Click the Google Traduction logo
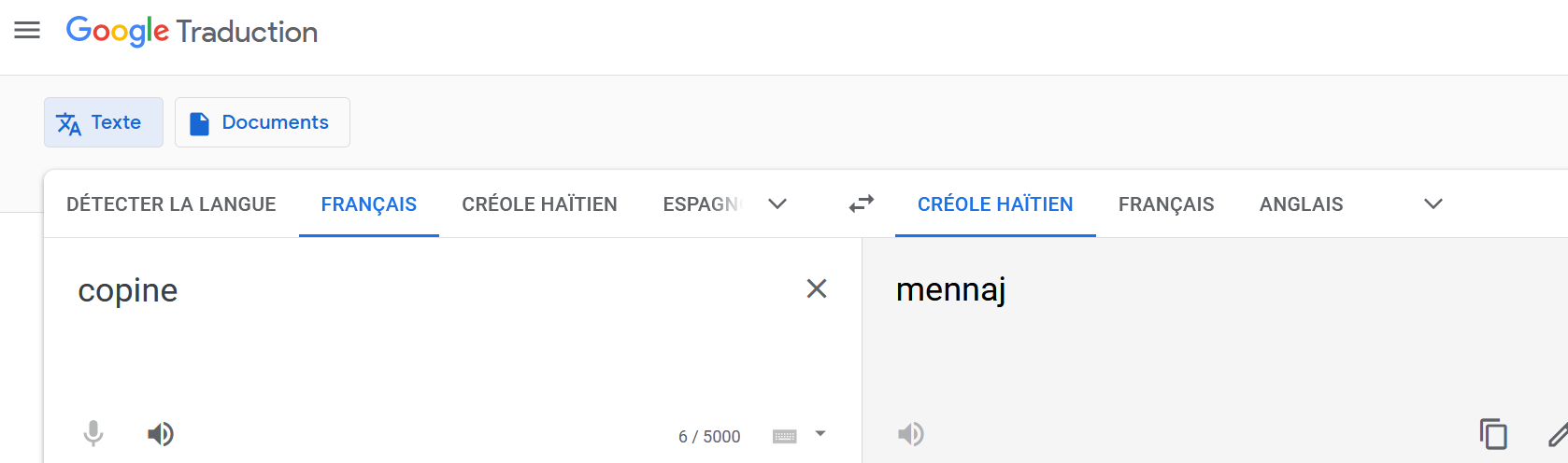This screenshot has width=1568, height=463. [x=192, y=31]
